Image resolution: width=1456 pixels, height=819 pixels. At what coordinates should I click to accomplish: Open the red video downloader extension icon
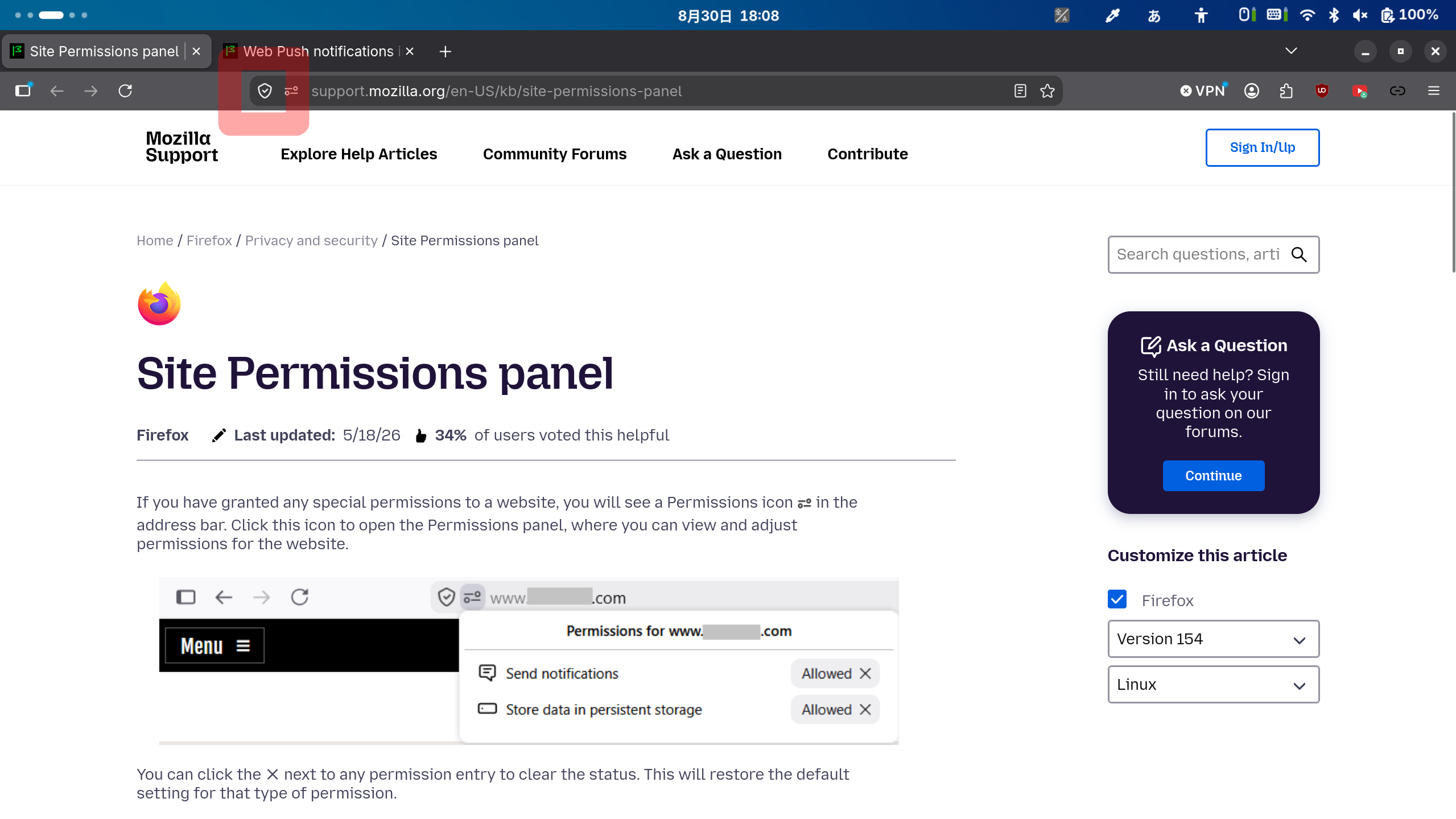pyautogui.click(x=1360, y=91)
